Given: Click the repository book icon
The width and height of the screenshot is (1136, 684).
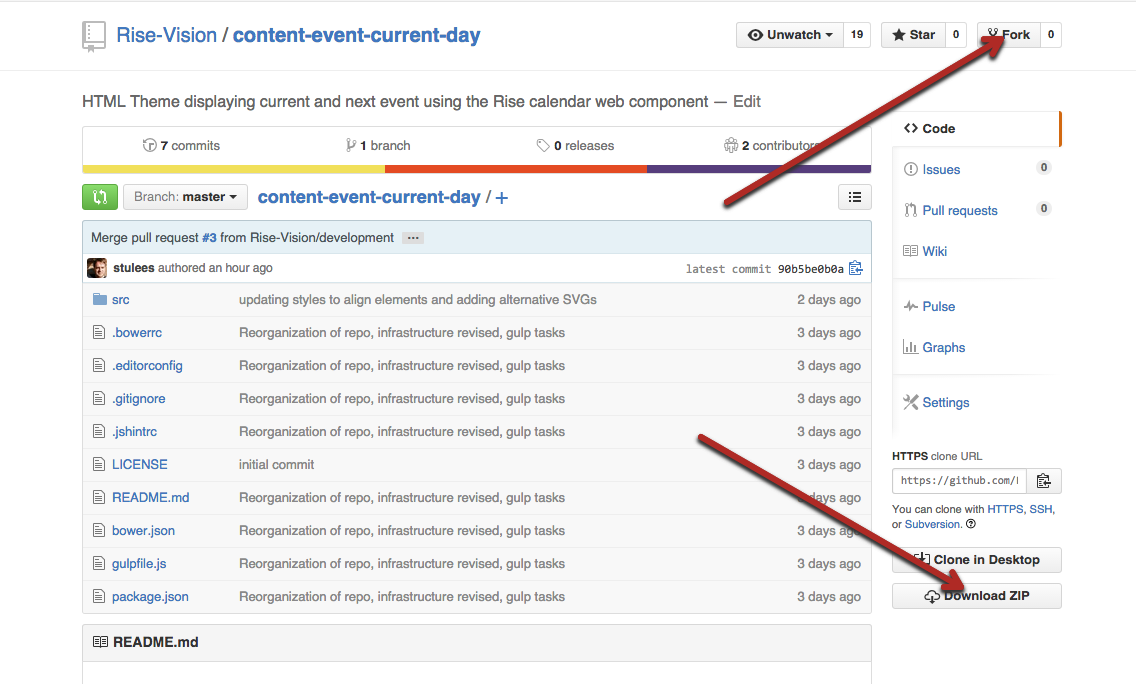Looking at the screenshot, I should [x=93, y=36].
